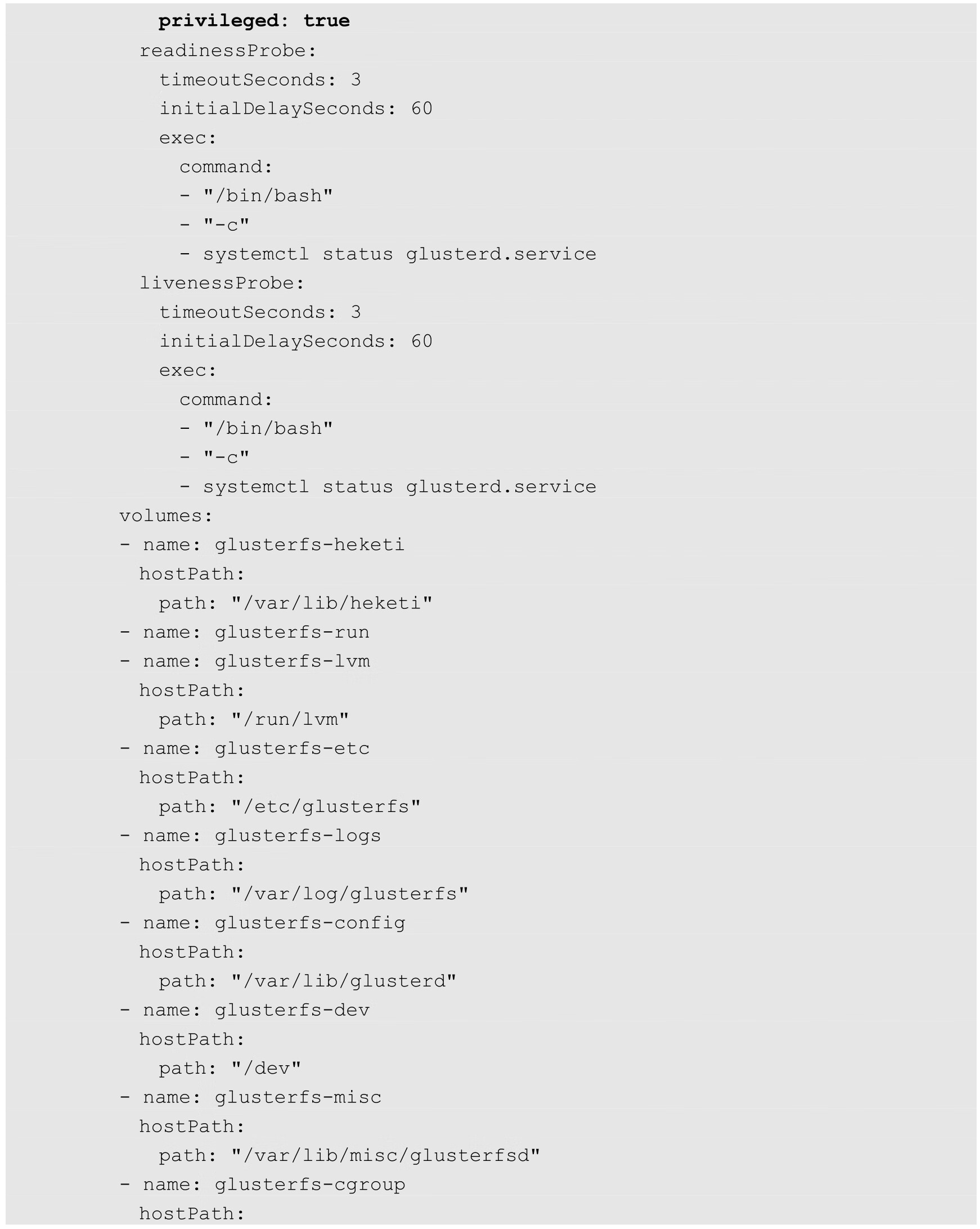Screen dimensions: 980x1229
Task: Click the livenessProbe key
Action: [222, 283]
